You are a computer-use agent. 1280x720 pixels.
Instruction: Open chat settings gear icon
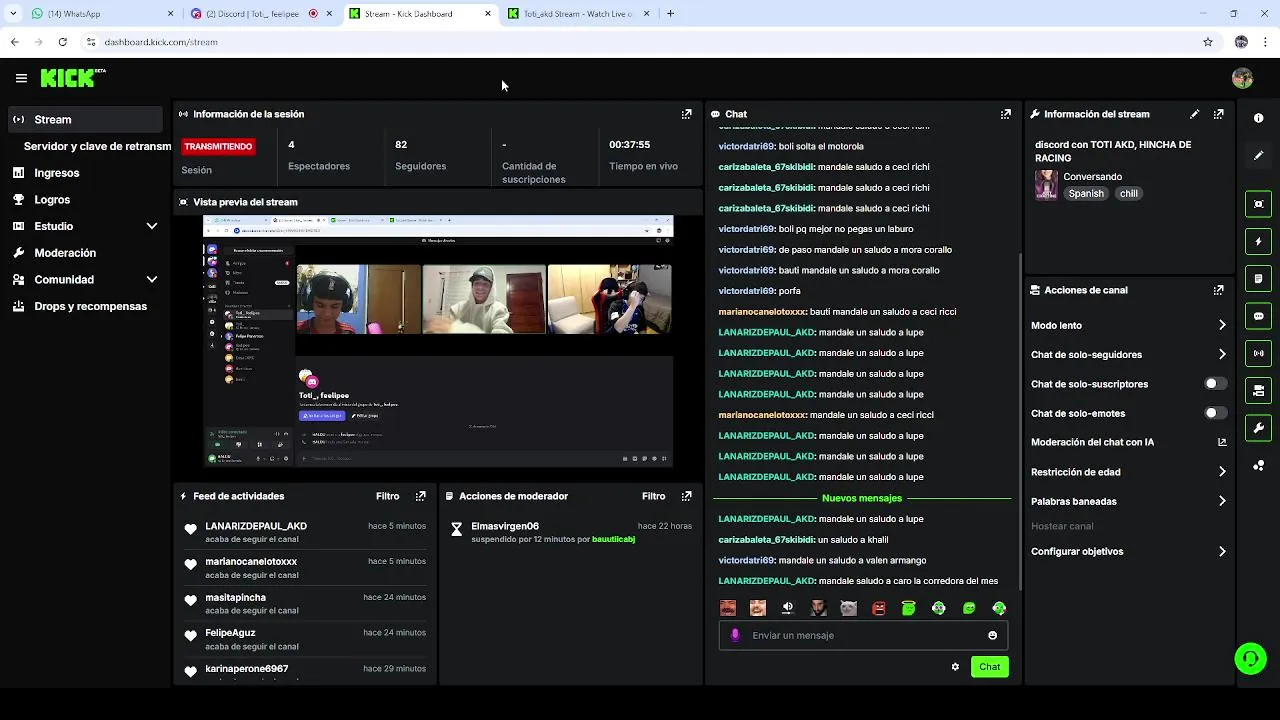click(x=955, y=667)
